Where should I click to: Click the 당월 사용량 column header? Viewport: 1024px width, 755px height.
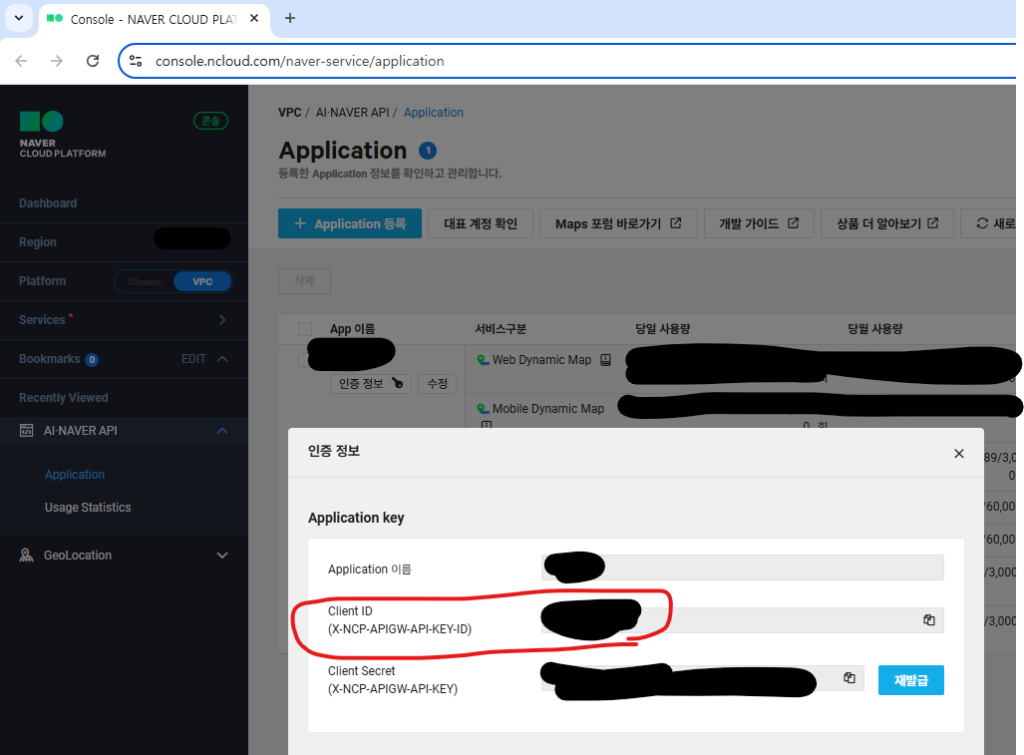point(874,329)
